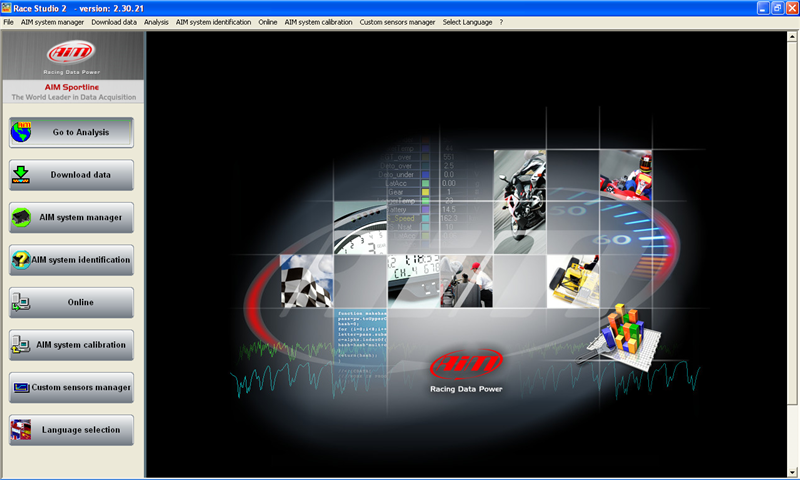Click the kart racer photo tile
The image size is (800, 480).
point(626,175)
